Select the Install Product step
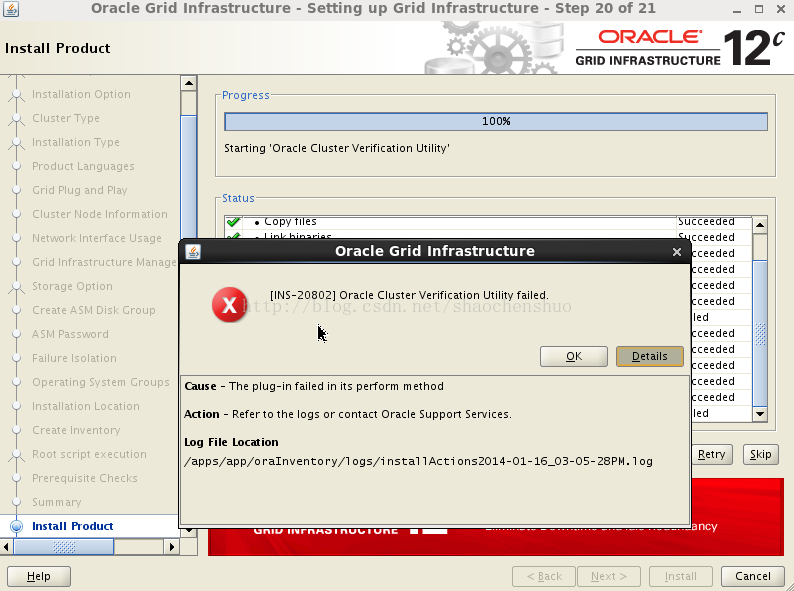Viewport: 794px width, 591px height. click(72, 526)
